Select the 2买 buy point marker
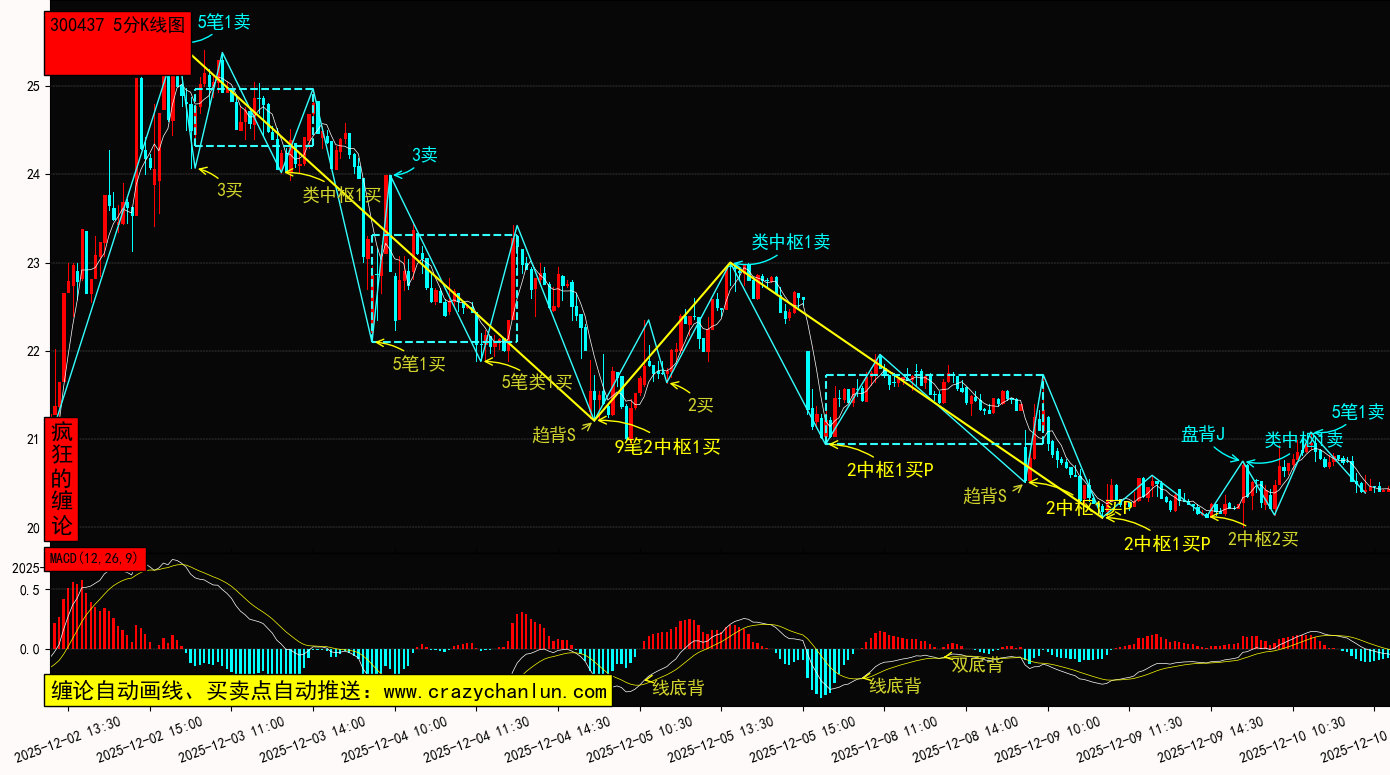This screenshot has width=1390, height=775. click(700, 404)
